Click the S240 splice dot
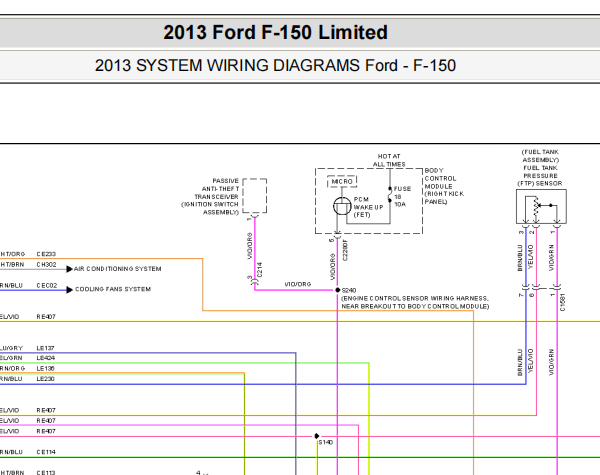This screenshot has height=475, width=600. [x=338, y=290]
